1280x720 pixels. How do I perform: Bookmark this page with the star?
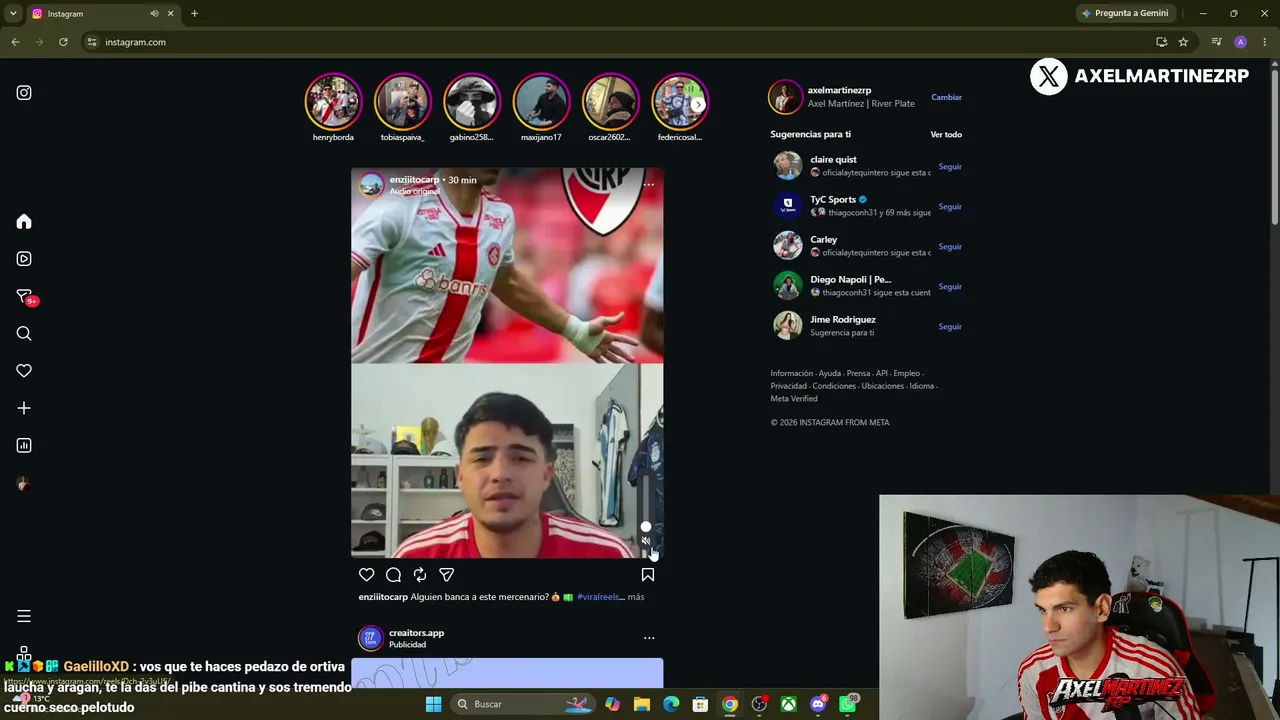click(x=1183, y=42)
